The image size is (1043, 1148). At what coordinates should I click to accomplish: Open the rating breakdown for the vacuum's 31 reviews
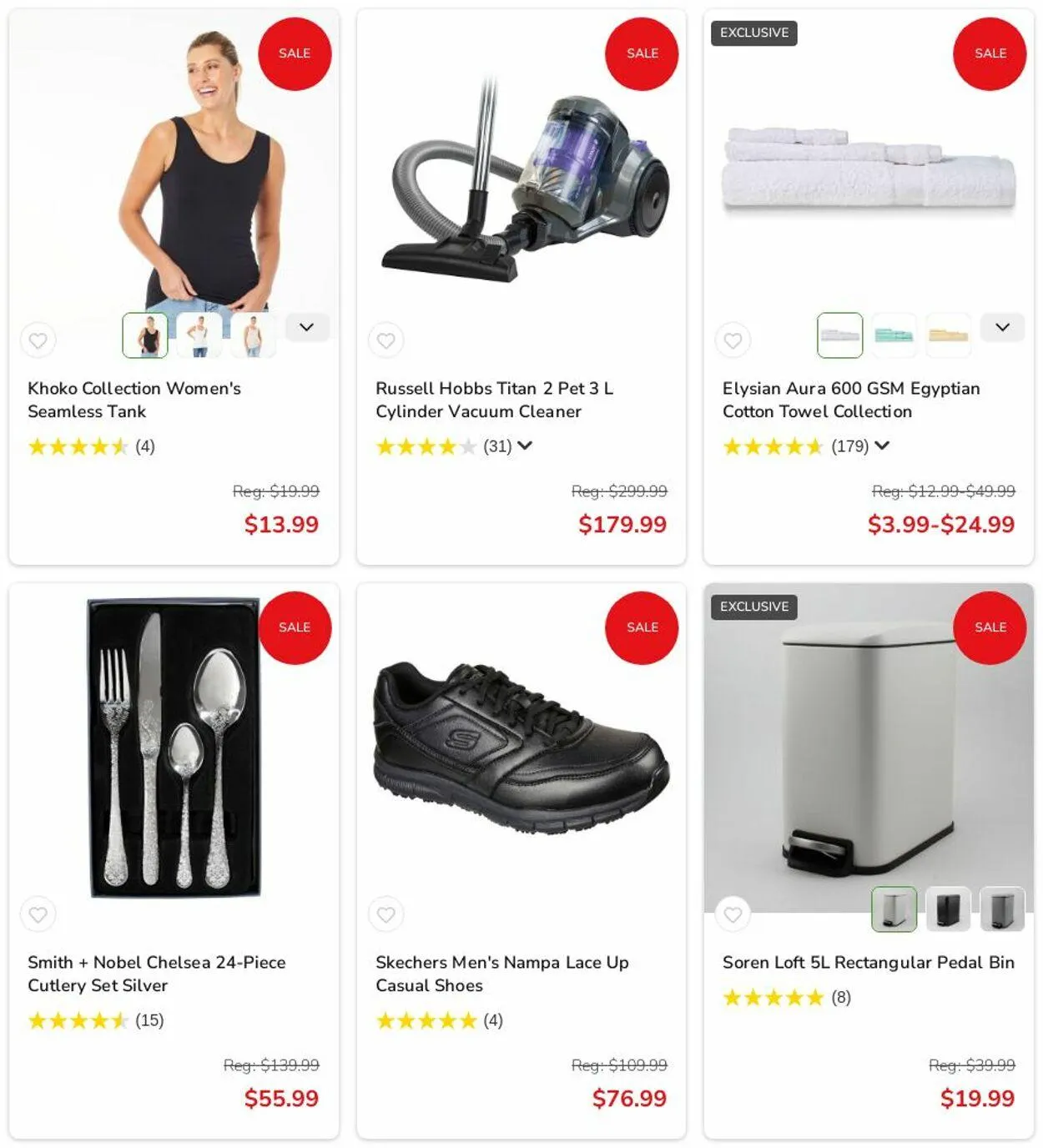click(x=524, y=446)
